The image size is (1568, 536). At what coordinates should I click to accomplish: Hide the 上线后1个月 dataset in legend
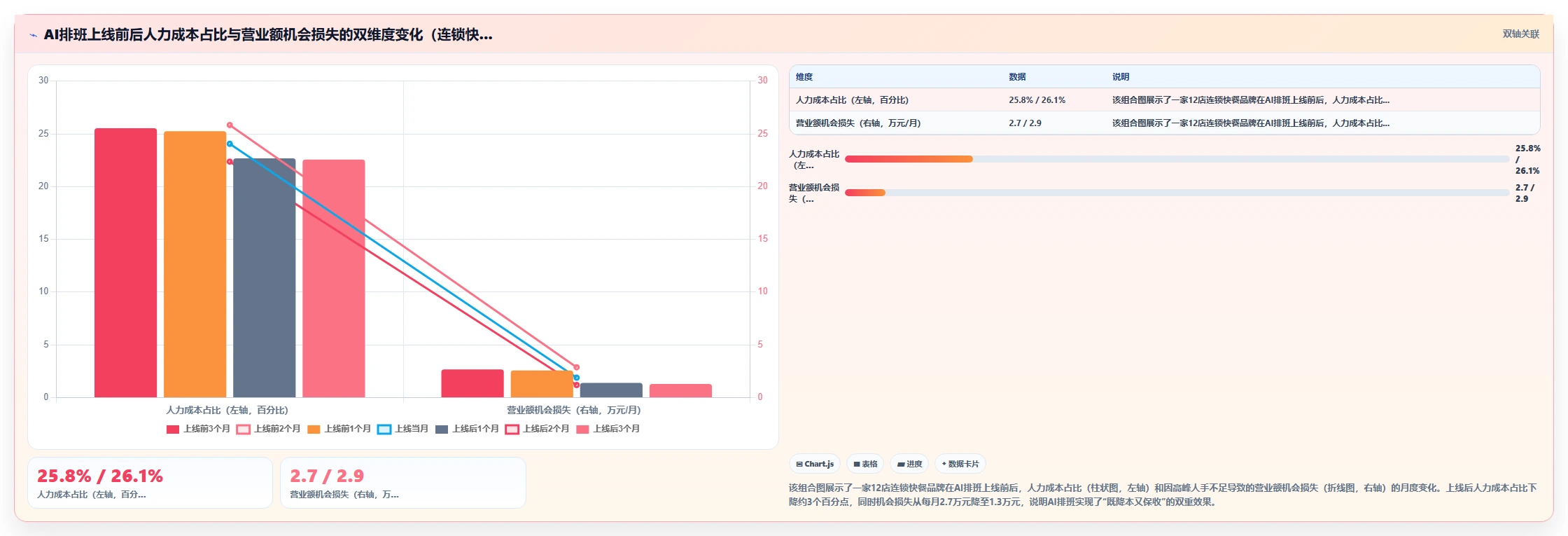tap(467, 429)
